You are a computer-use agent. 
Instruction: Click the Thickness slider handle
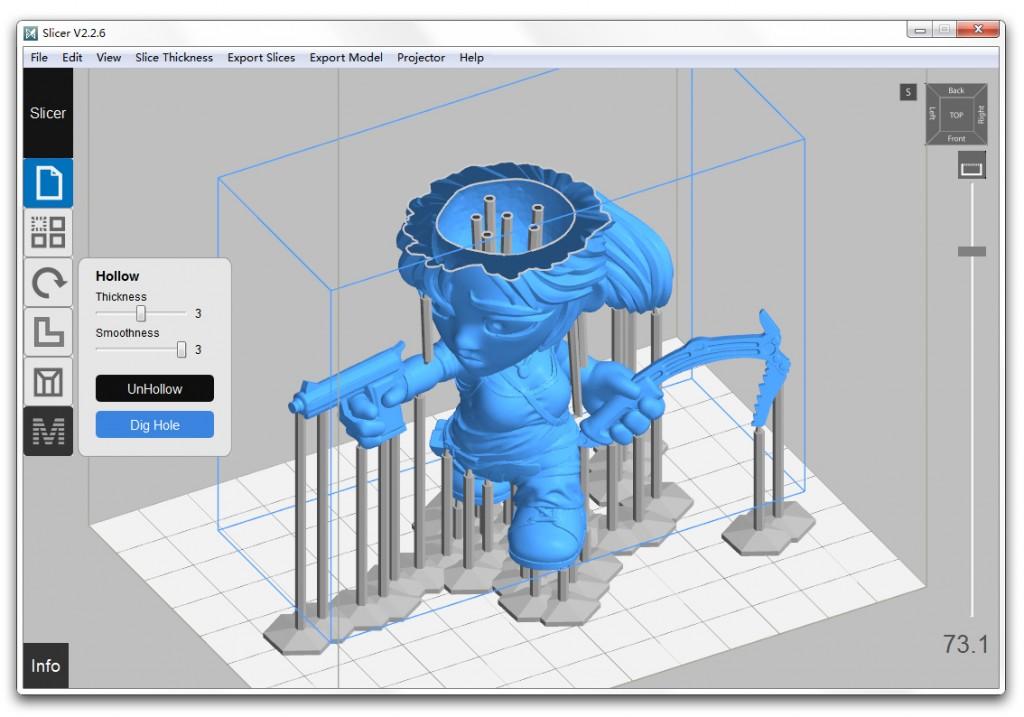pyautogui.click(x=141, y=314)
